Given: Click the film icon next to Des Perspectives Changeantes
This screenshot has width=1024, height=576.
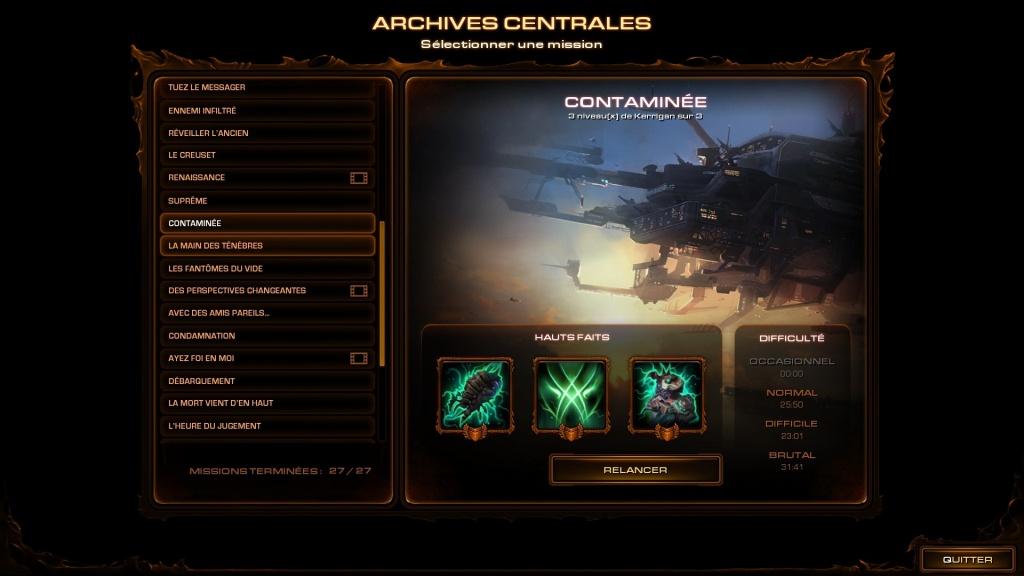Looking at the screenshot, I should (359, 291).
